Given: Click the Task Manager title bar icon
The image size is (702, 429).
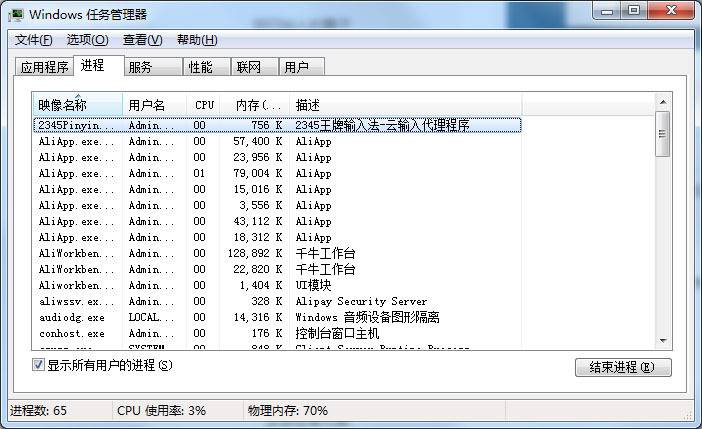Looking at the screenshot, I should (16, 14).
